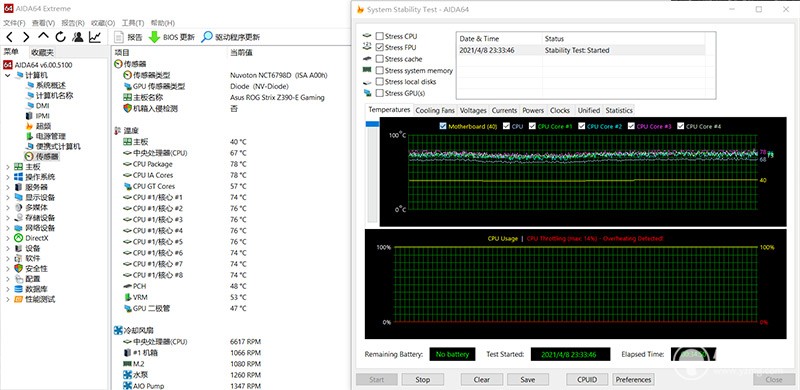Click the up-level arrow in AIDA64 toolbar
The width and height of the screenshot is (800, 390).
pyautogui.click(x=43, y=36)
